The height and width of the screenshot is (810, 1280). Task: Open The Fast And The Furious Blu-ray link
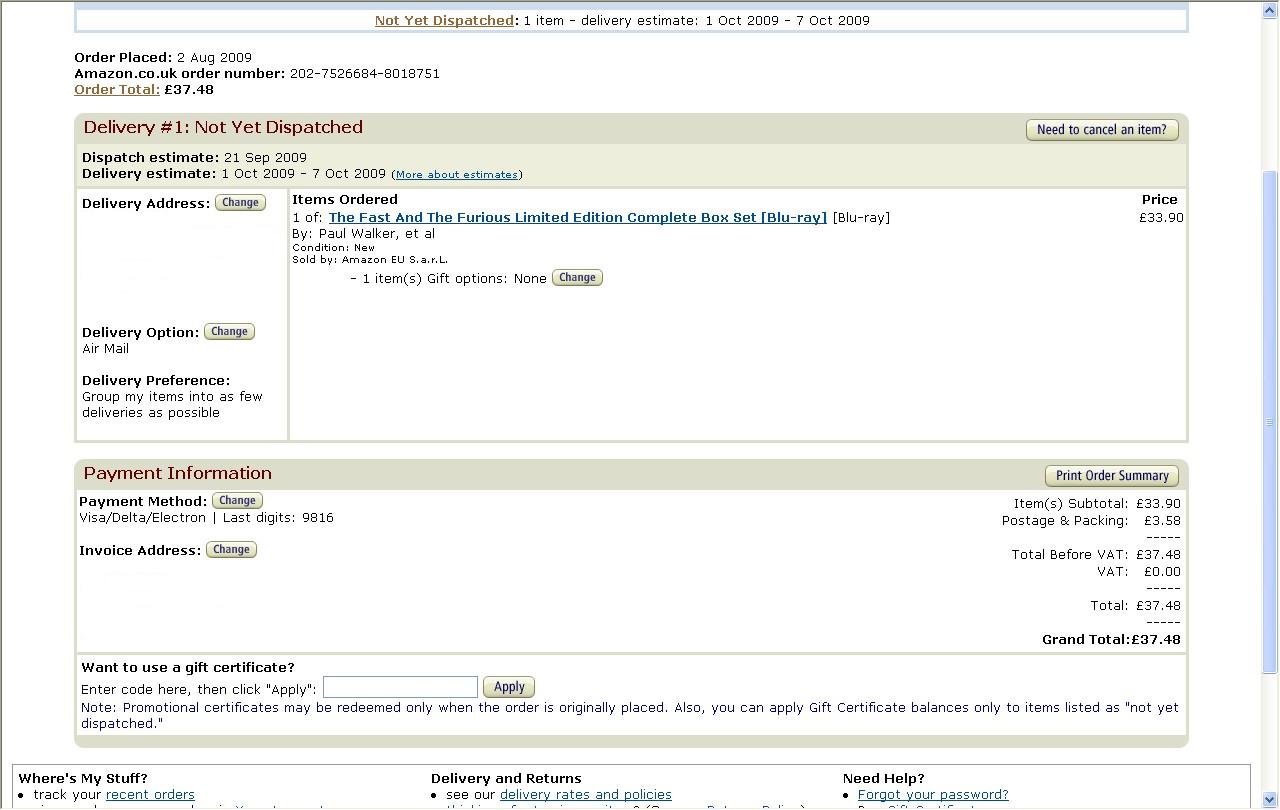coord(578,217)
